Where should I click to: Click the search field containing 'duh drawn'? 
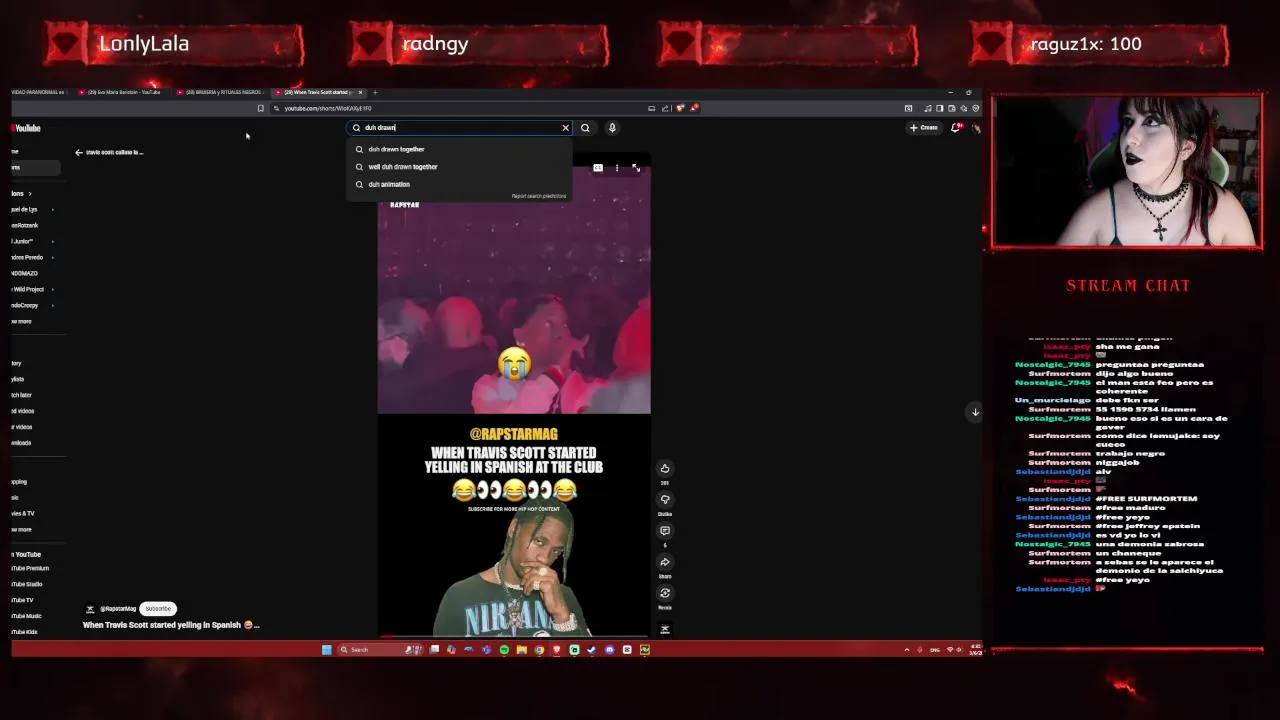pos(460,127)
